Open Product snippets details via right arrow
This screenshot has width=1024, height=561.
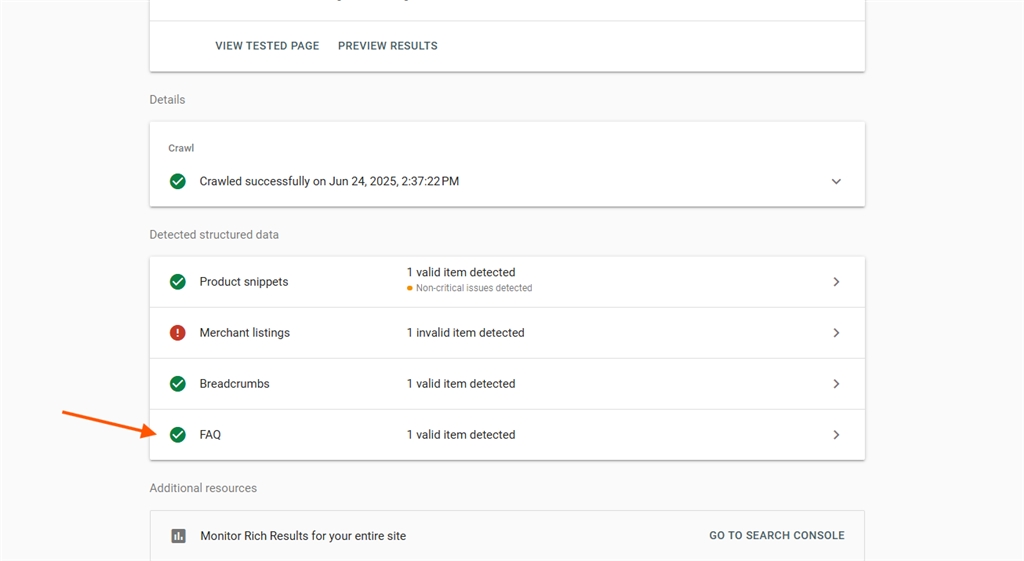pos(836,281)
